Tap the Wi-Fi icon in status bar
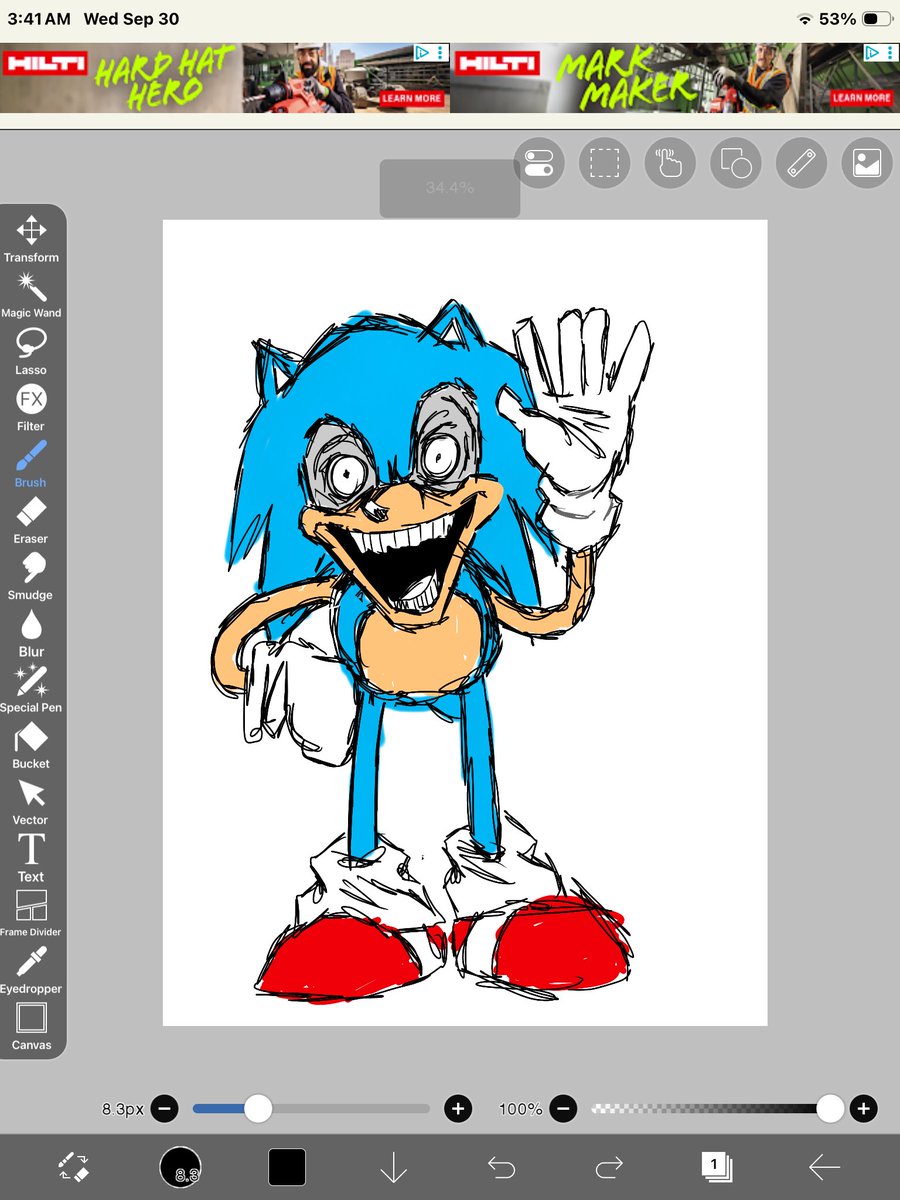 pyautogui.click(x=805, y=19)
